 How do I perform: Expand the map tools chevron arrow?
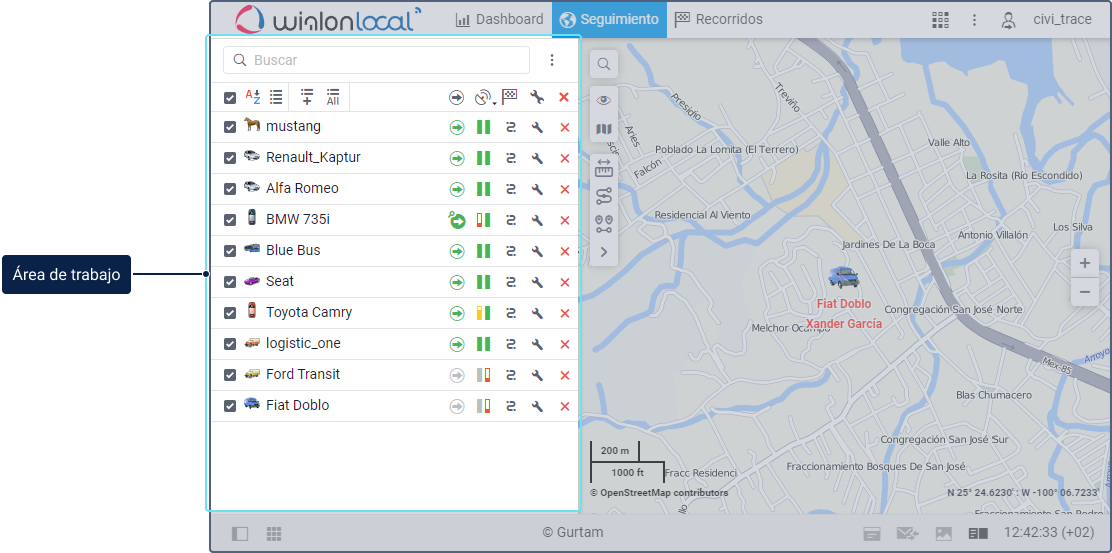[x=604, y=252]
